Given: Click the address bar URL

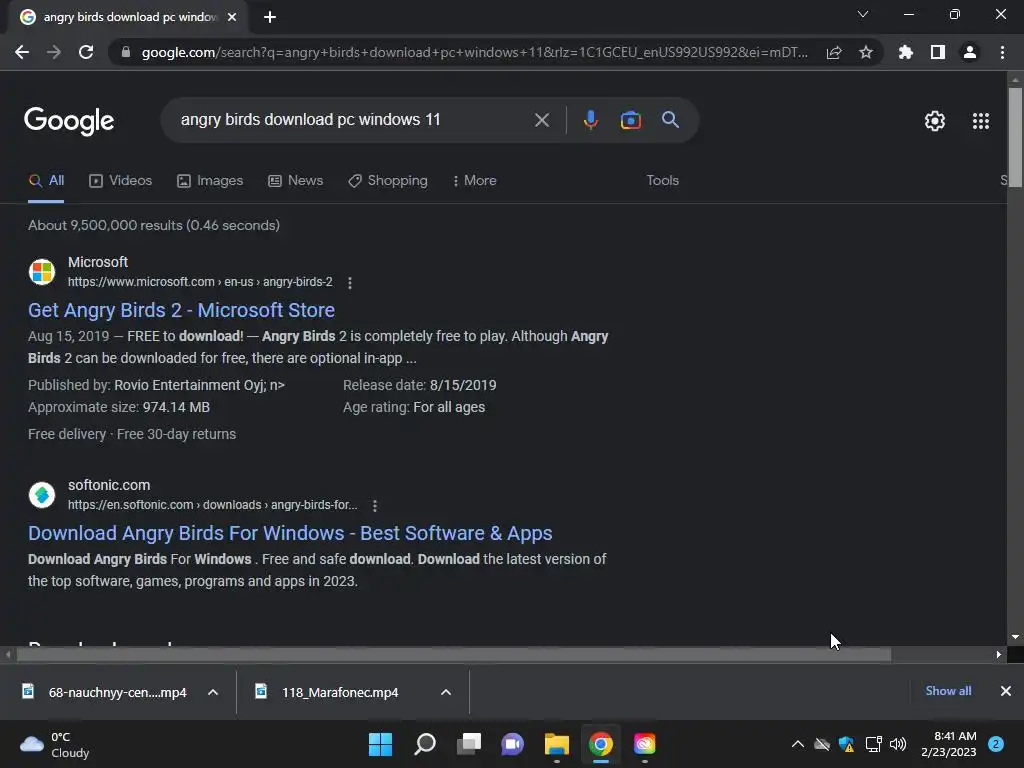Looking at the screenshot, I should pyautogui.click(x=474, y=52).
